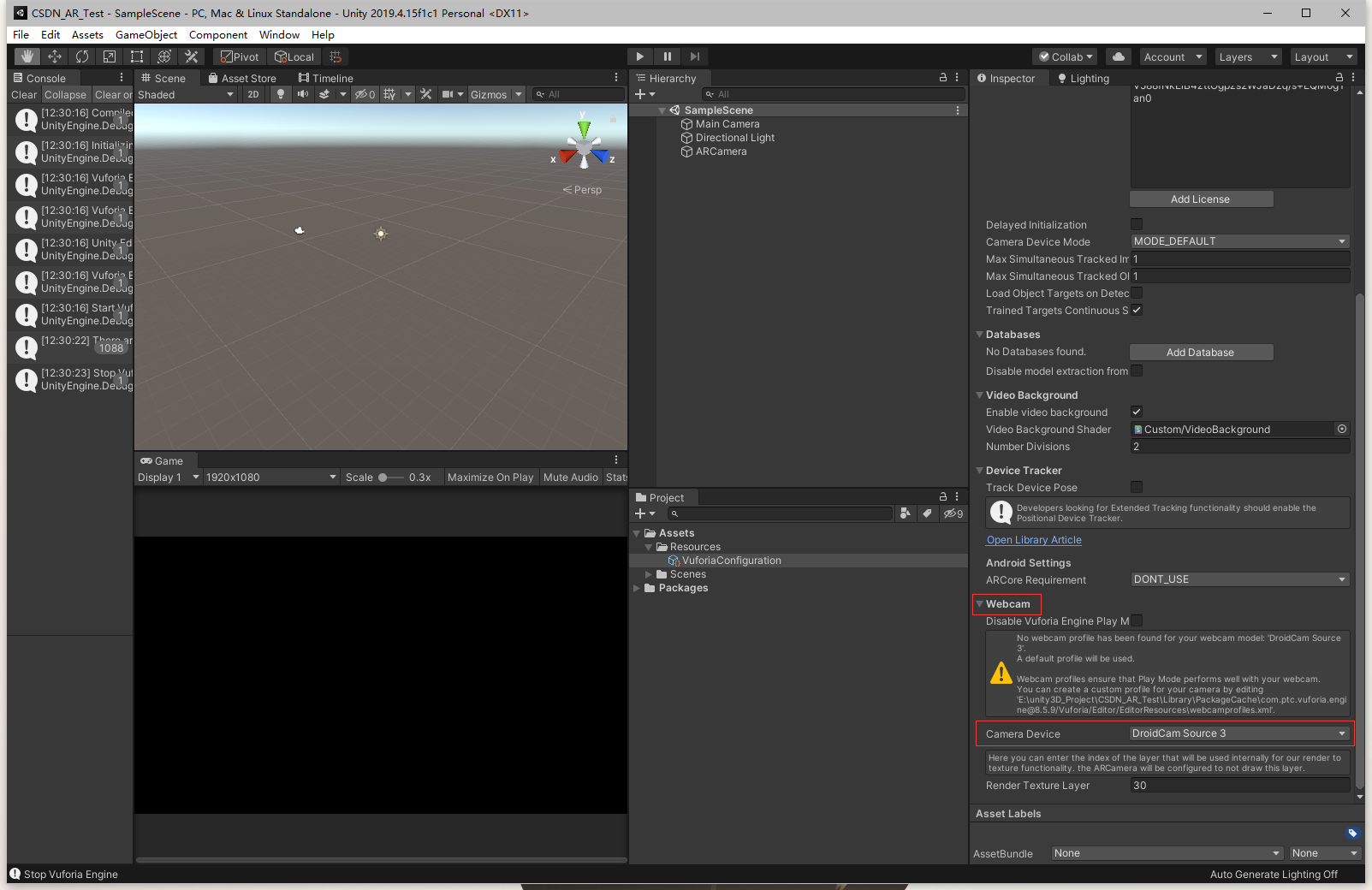Open the Camera Device dropdown showing DroidCam Source 3

click(1238, 733)
